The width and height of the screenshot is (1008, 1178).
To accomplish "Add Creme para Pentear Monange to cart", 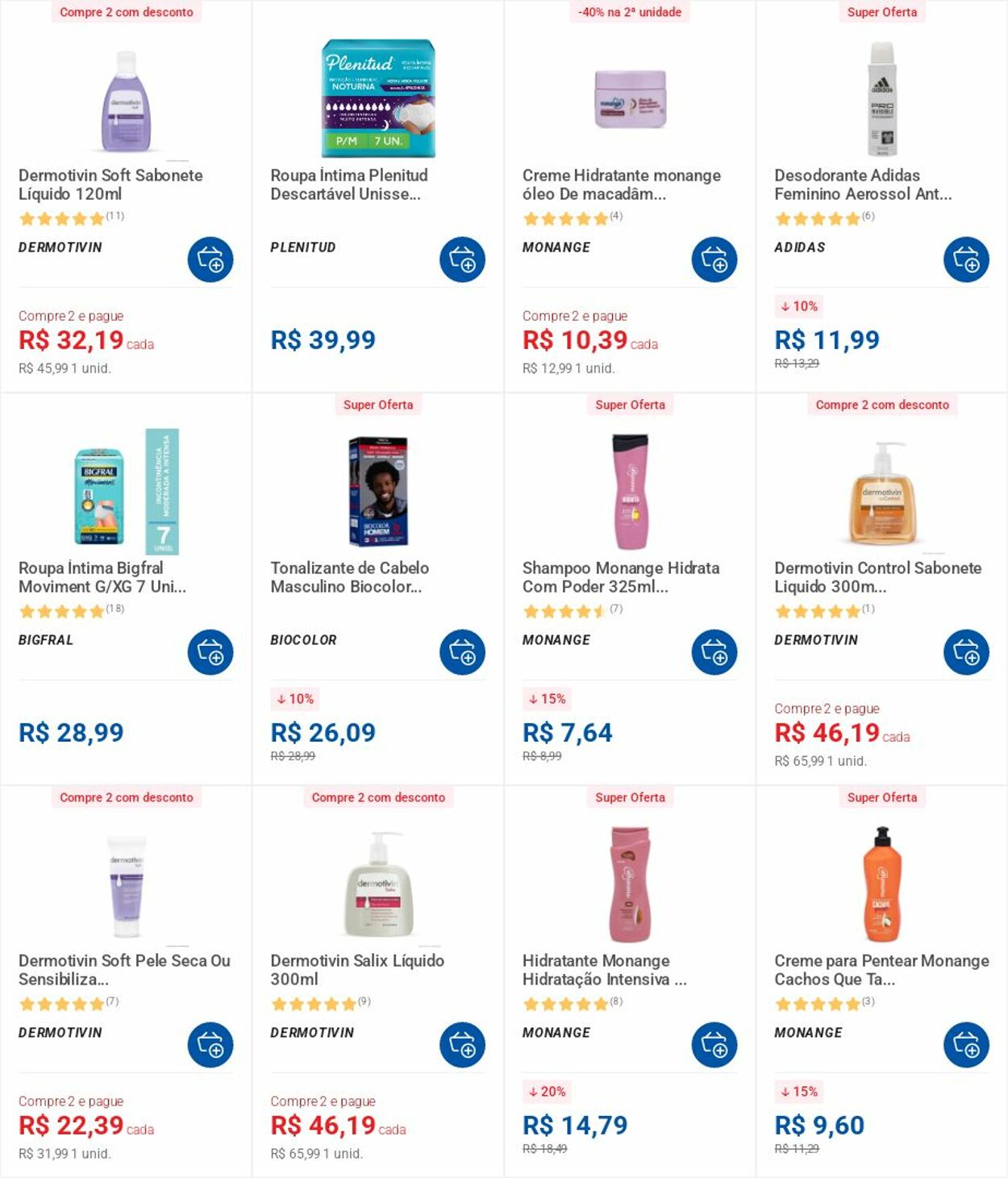I will coord(966,1045).
